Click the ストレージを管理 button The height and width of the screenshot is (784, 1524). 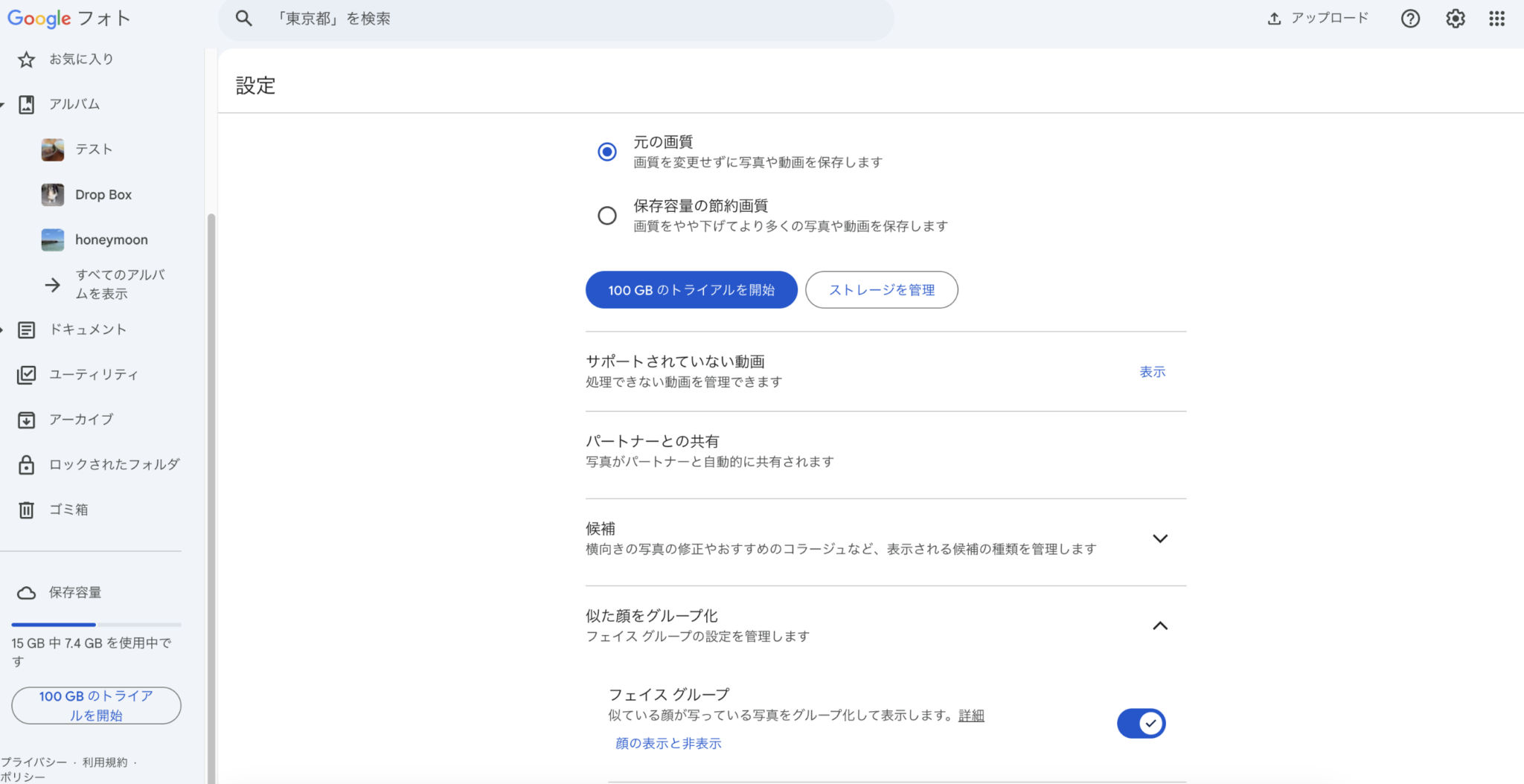pyautogui.click(x=881, y=290)
